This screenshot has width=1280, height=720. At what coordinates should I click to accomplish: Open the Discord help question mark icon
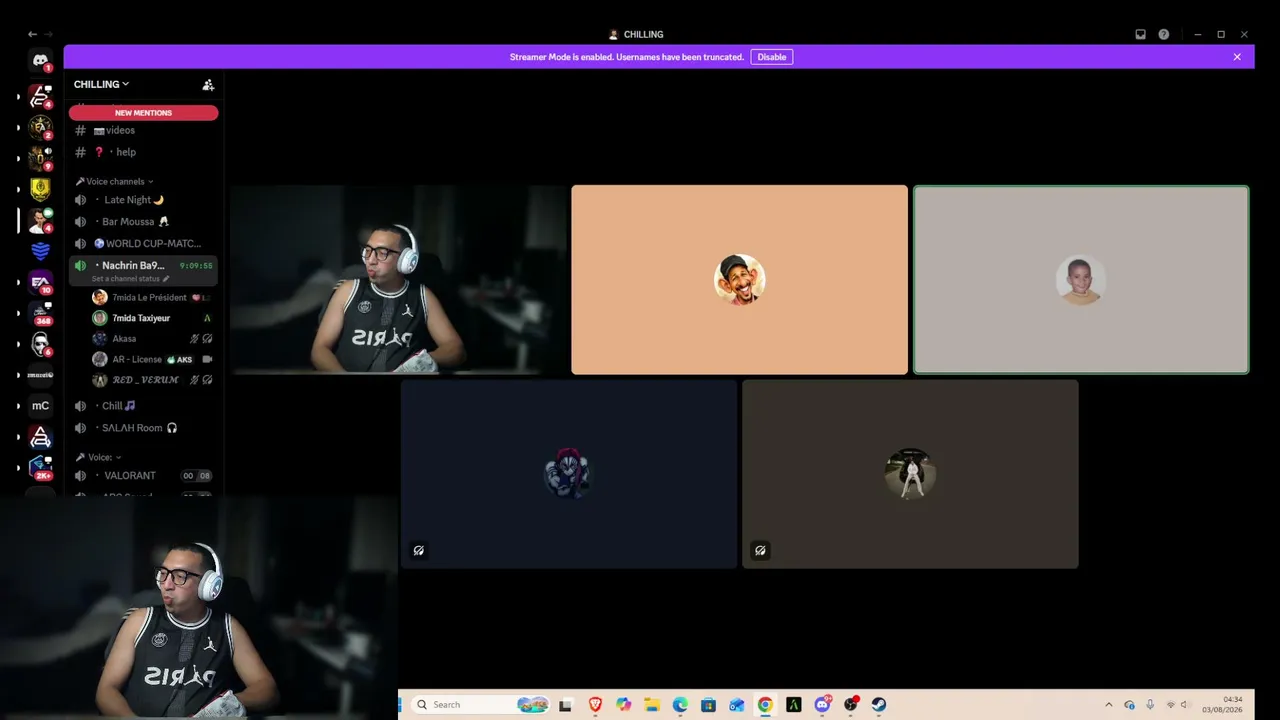click(x=1163, y=34)
